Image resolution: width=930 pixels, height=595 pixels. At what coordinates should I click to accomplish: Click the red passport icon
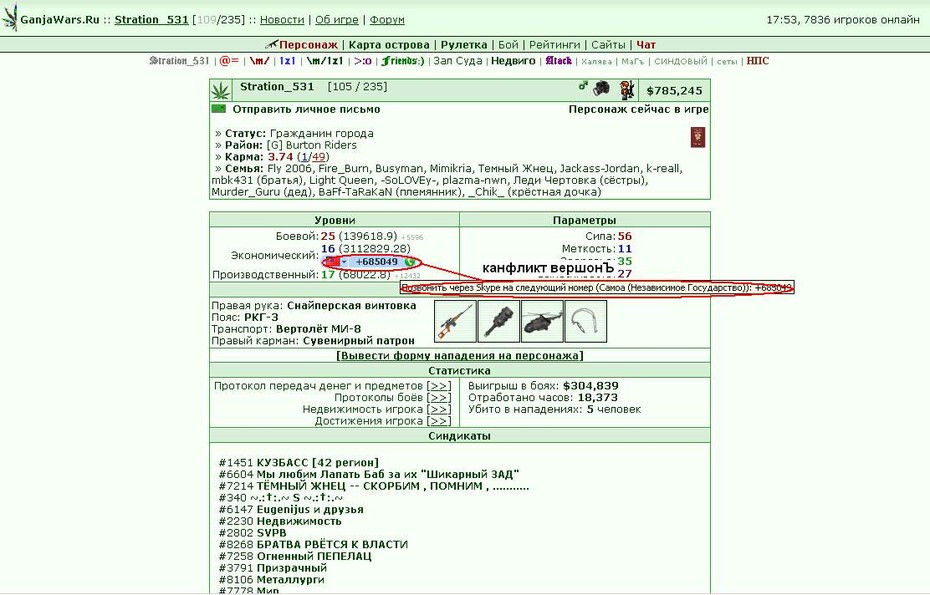[x=698, y=137]
